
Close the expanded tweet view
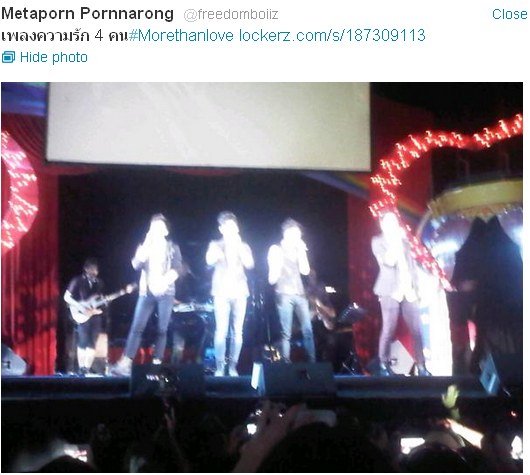[x=509, y=14]
